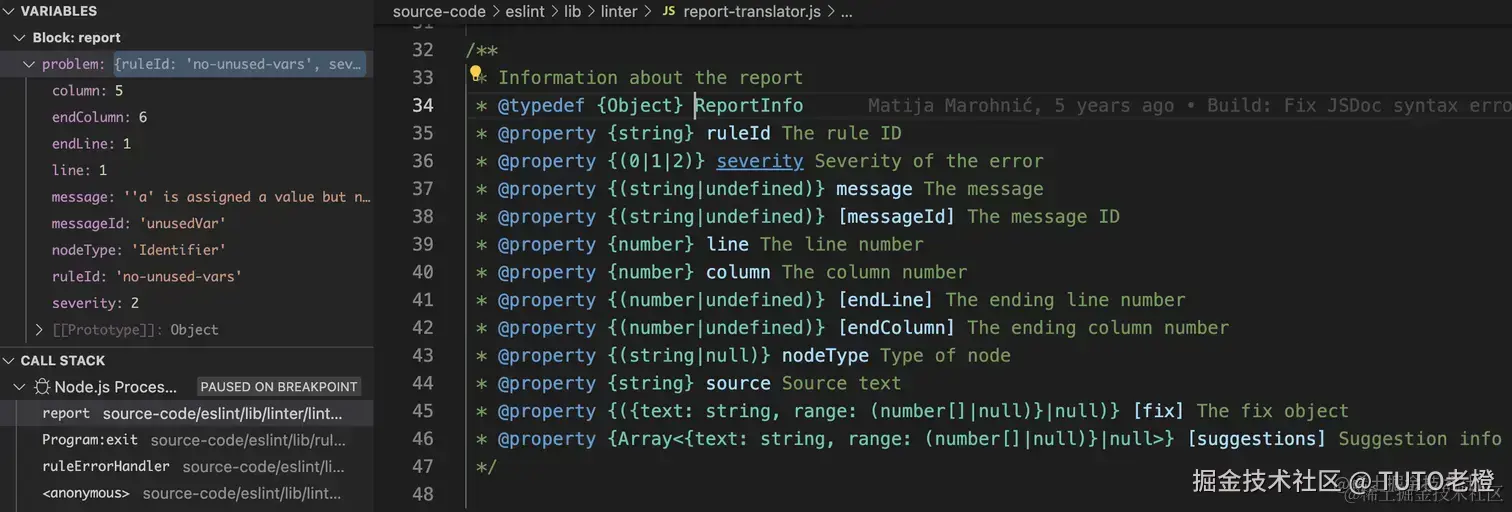
Task: Collapse the CALL STACK section chevron
Action: (x=9, y=360)
